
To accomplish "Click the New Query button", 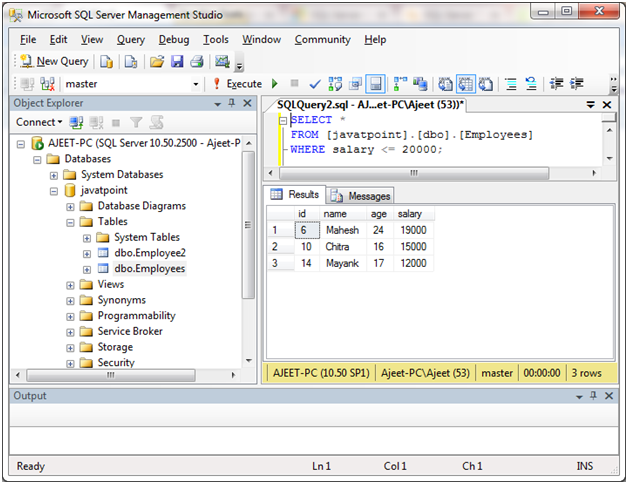I will pyautogui.click(x=54, y=61).
